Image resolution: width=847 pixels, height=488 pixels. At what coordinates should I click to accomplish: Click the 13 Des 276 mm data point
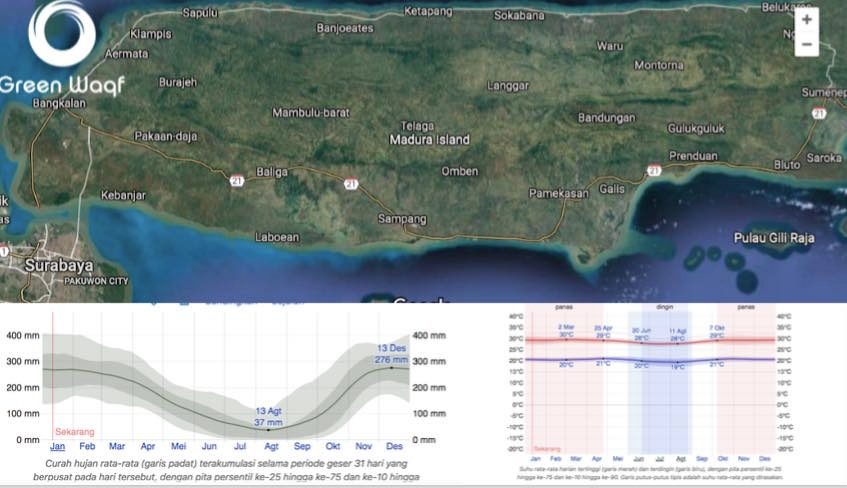tap(391, 368)
